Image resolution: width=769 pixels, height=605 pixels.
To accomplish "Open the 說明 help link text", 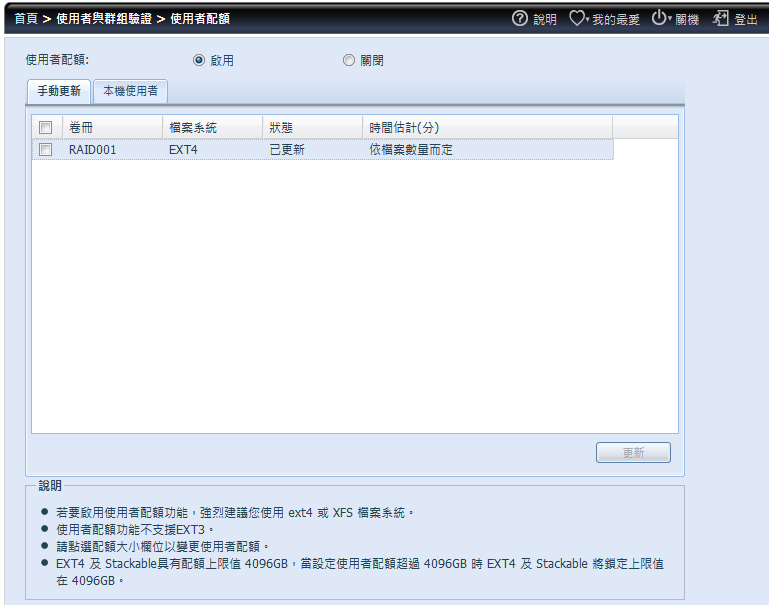I will (x=545, y=20).
